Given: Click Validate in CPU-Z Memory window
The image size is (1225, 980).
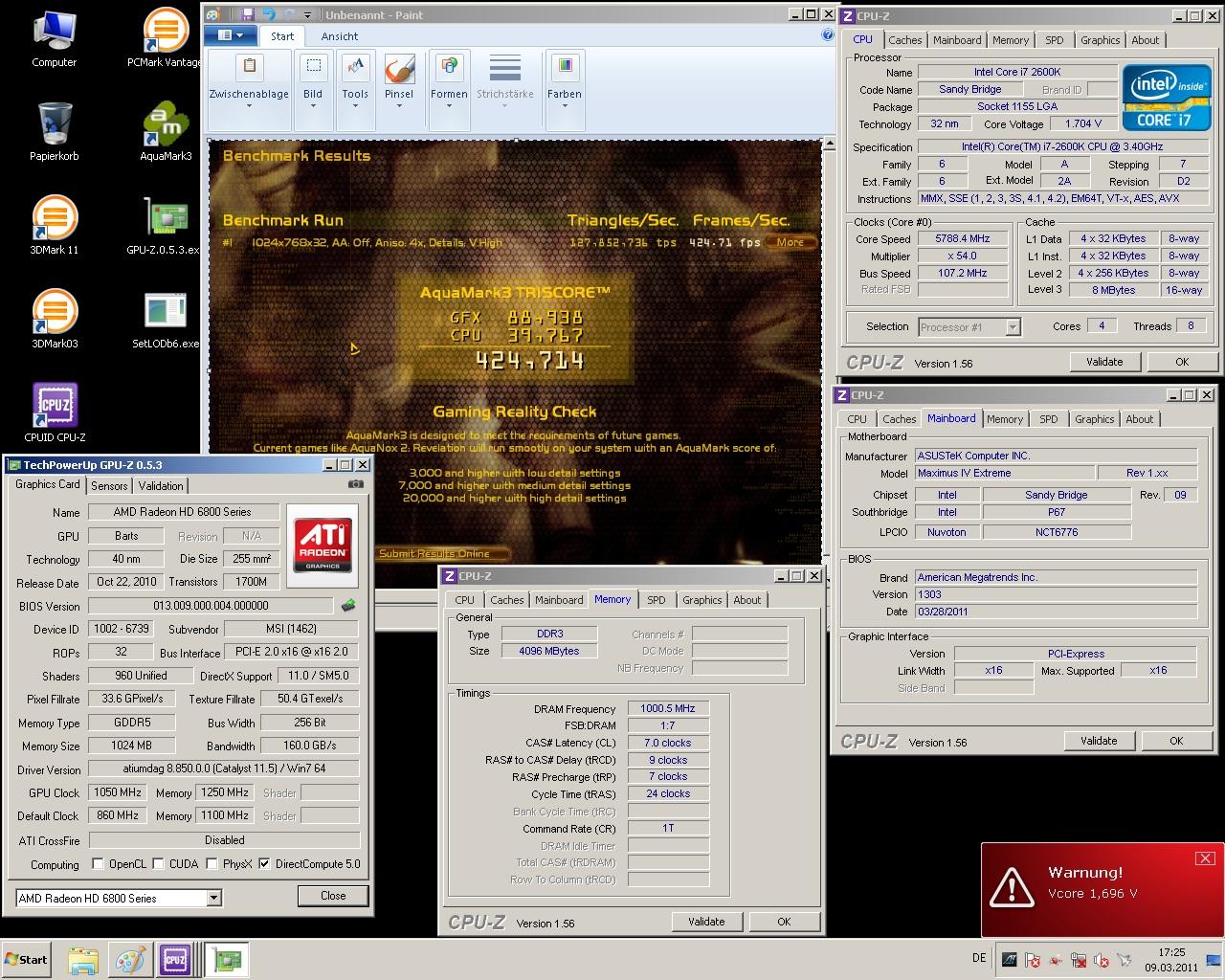Looking at the screenshot, I should click(706, 922).
